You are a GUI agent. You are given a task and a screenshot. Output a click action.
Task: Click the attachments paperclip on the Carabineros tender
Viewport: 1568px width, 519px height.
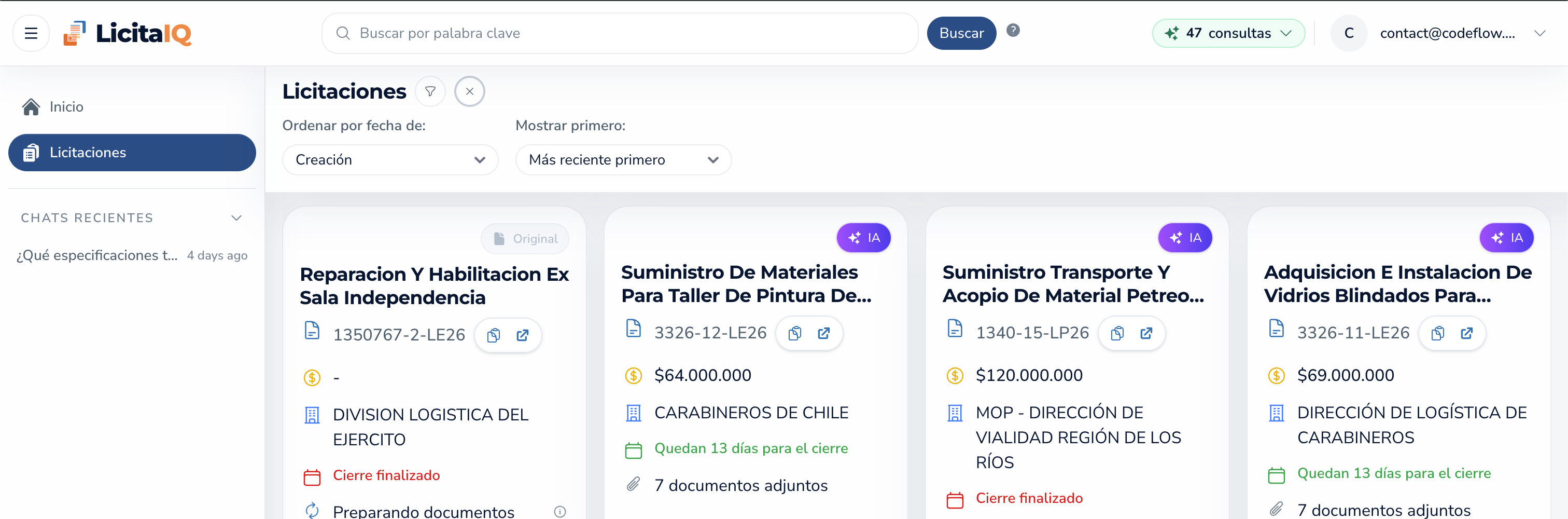point(634,484)
